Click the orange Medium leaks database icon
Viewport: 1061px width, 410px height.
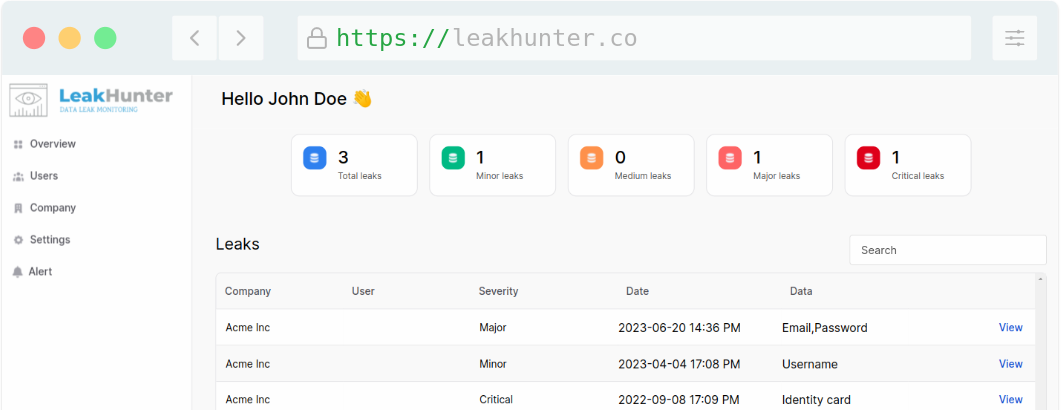pos(591,158)
